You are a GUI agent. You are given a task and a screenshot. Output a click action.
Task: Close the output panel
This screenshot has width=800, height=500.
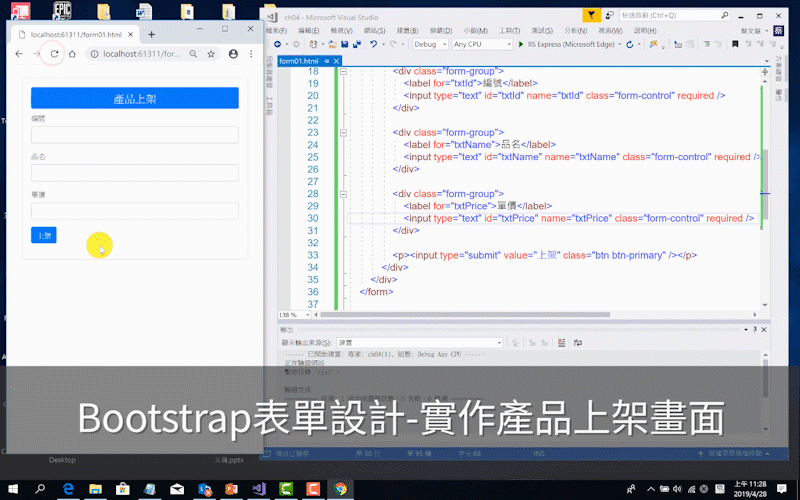tap(764, 330)
